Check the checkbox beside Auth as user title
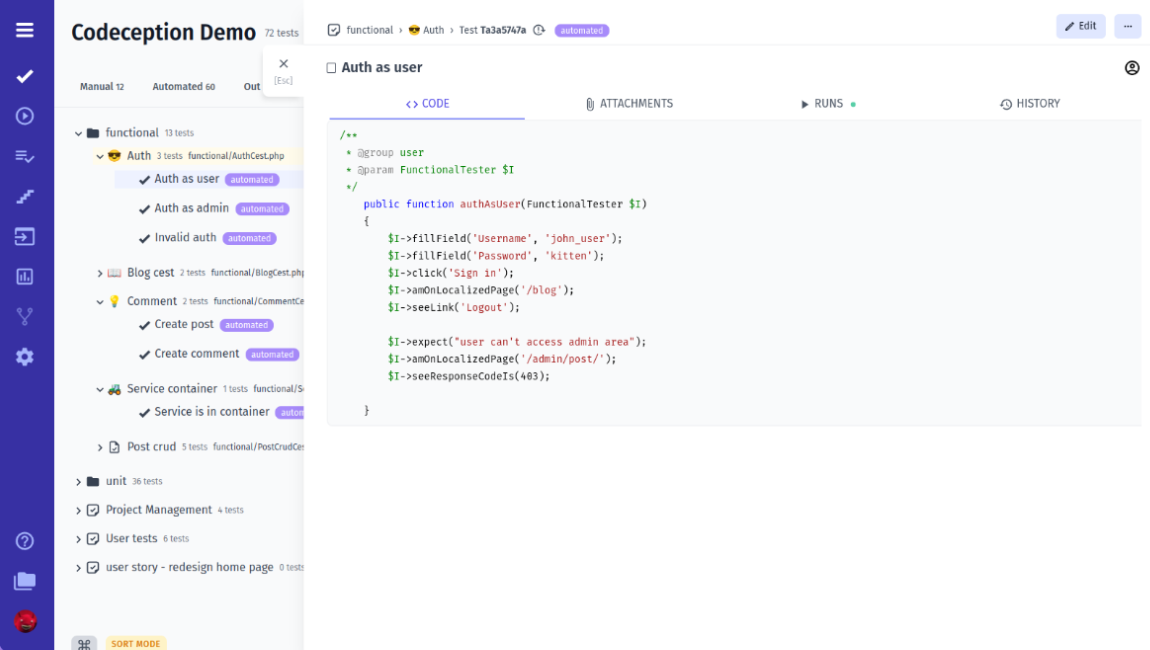 [x=331, y=67]
